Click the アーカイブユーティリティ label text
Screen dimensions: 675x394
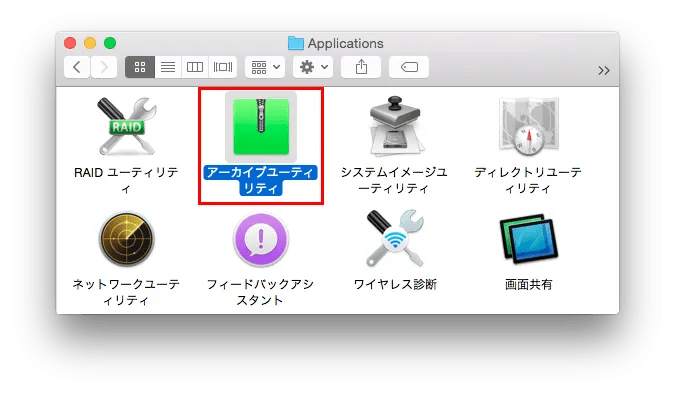pos(261,180)
